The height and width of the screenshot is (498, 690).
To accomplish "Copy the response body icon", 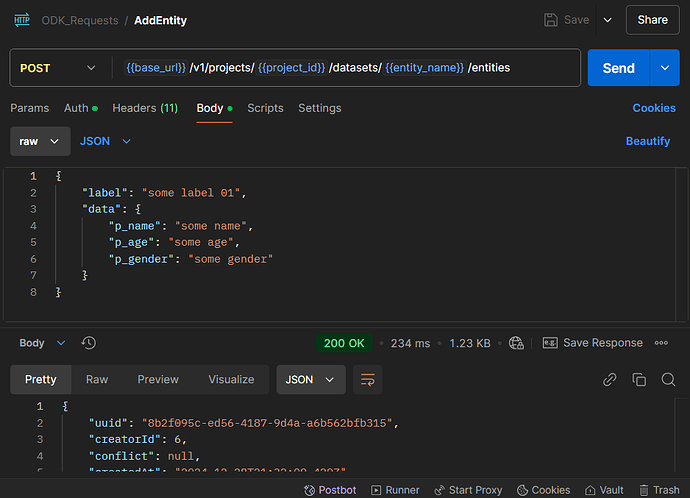I will [x=639, y=379].
